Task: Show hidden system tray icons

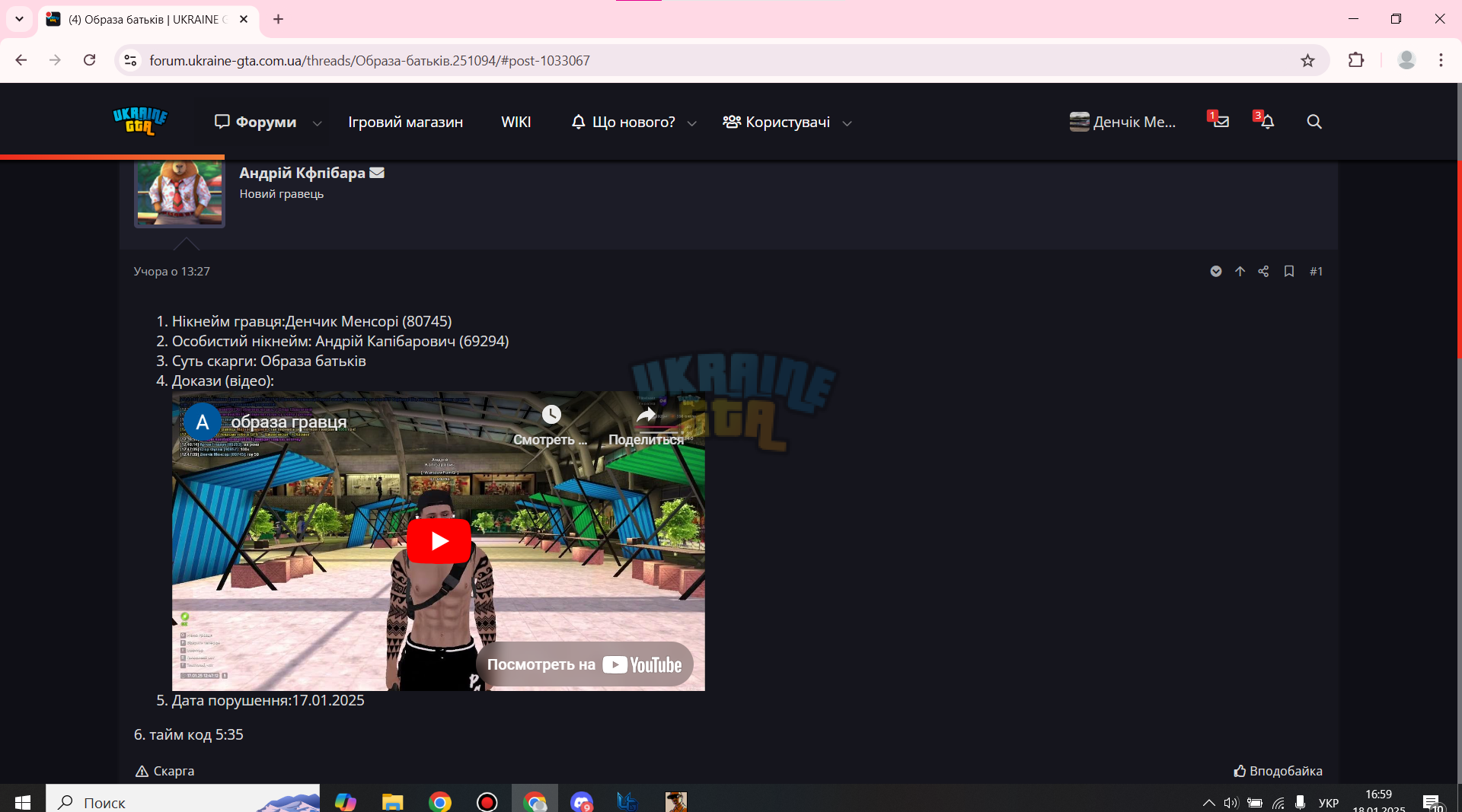Action: pos(1208,802)
